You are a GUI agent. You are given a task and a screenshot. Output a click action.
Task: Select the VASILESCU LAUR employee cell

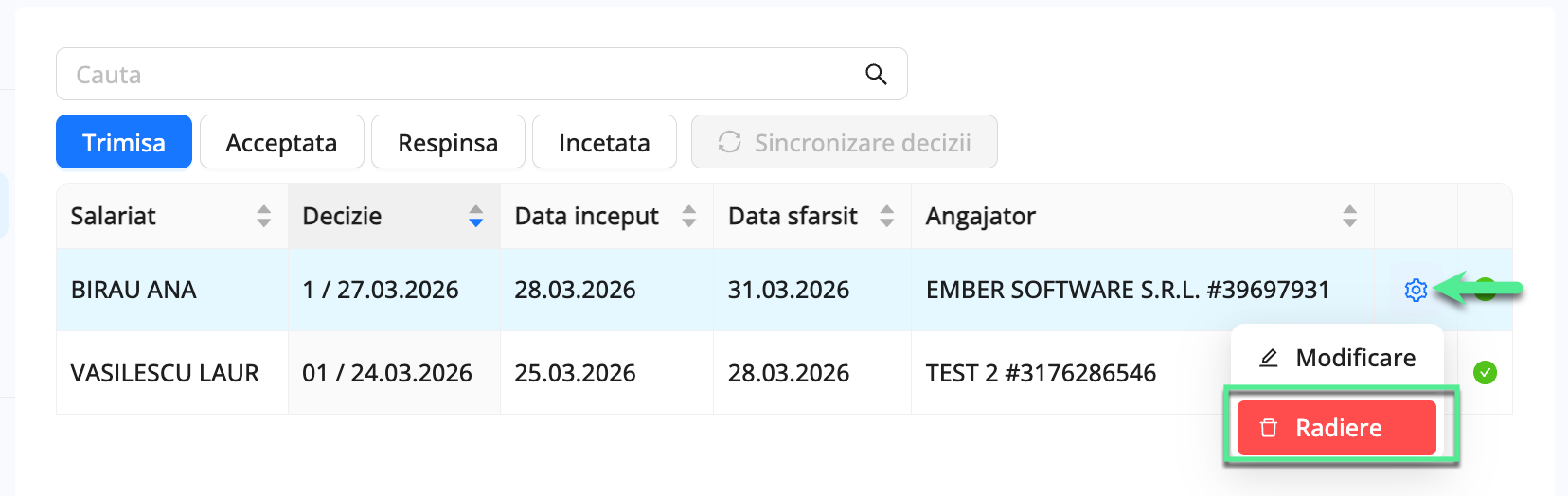tap(165, 373)
